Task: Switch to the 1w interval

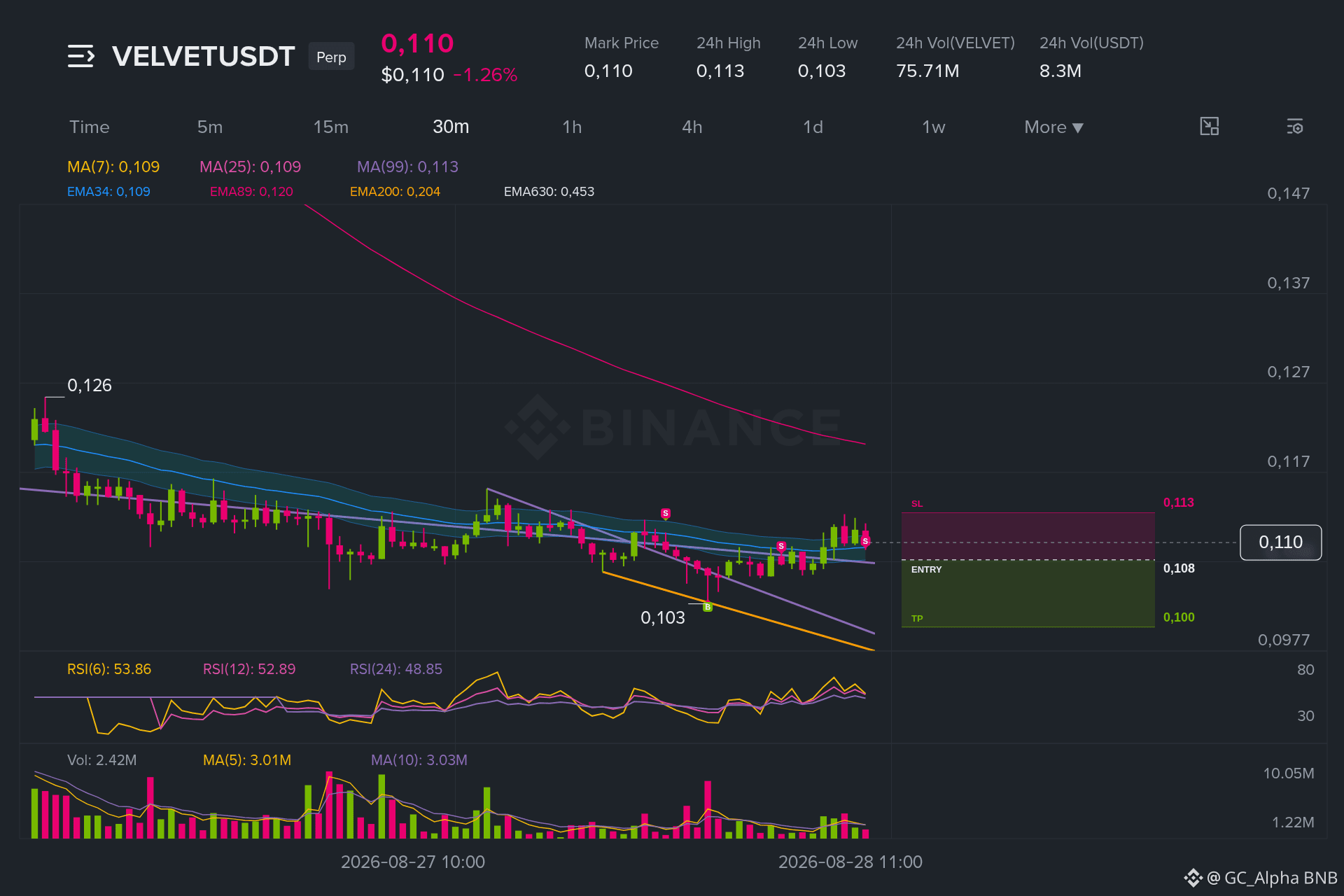Action: coord(934,127)
